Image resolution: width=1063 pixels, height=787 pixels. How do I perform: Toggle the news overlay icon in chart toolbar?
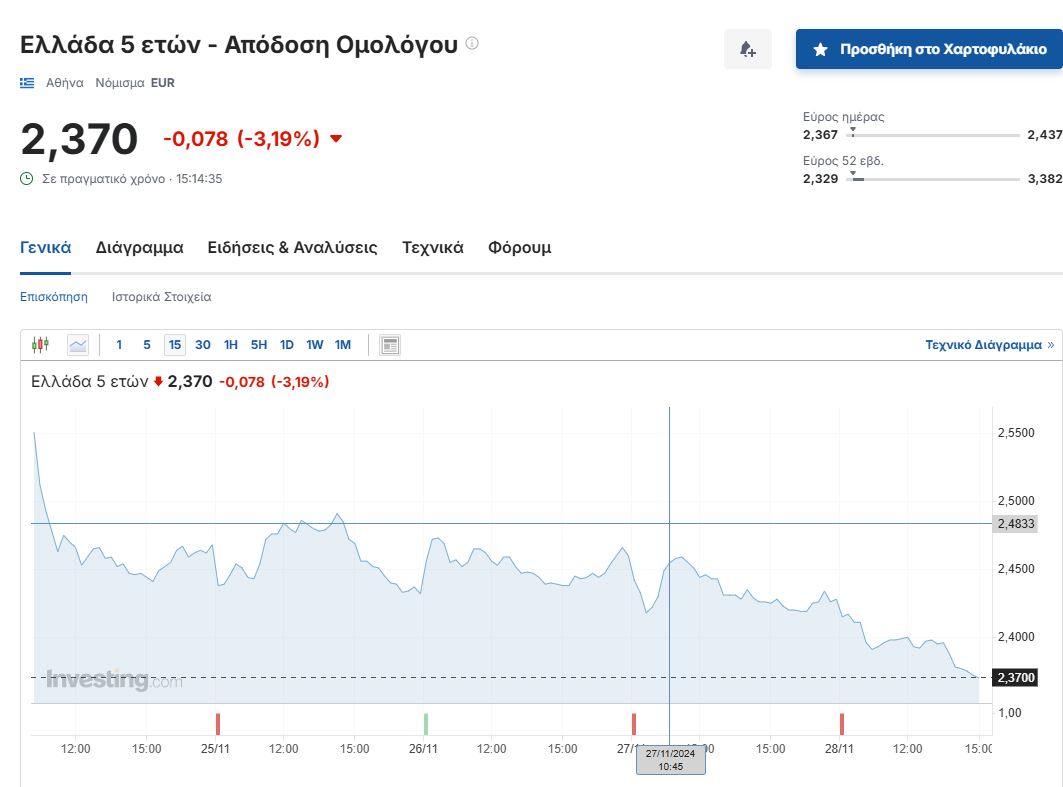390,345
